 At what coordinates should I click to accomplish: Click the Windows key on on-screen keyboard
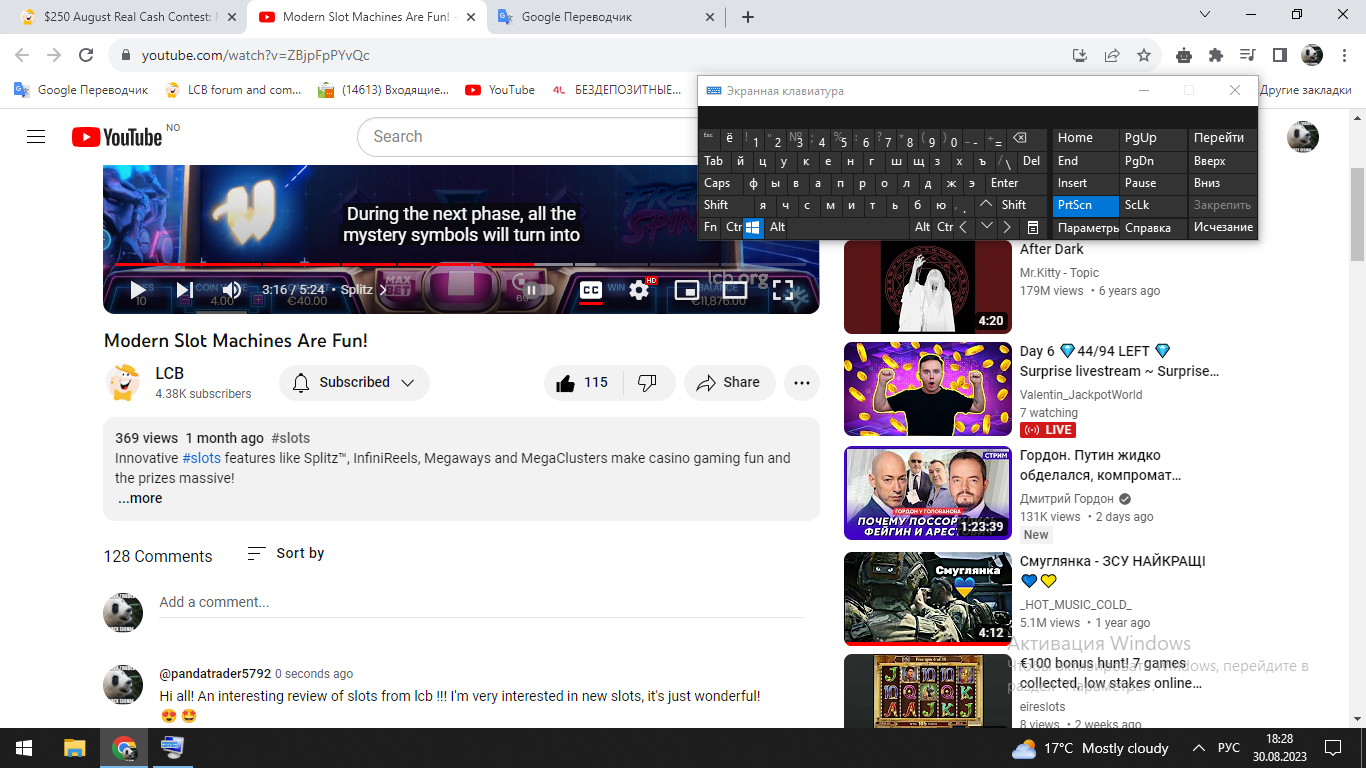(753, 228)
